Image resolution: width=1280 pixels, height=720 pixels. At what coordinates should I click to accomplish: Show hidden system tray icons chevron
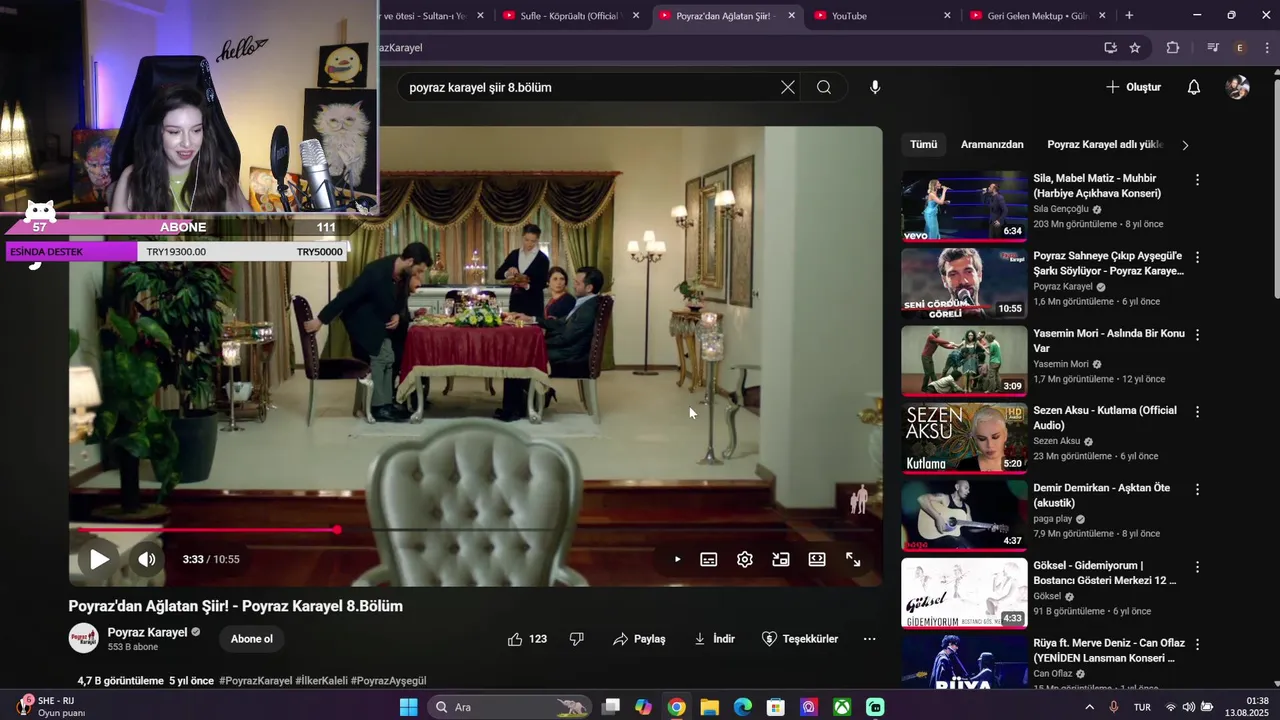coord(1089,707)
